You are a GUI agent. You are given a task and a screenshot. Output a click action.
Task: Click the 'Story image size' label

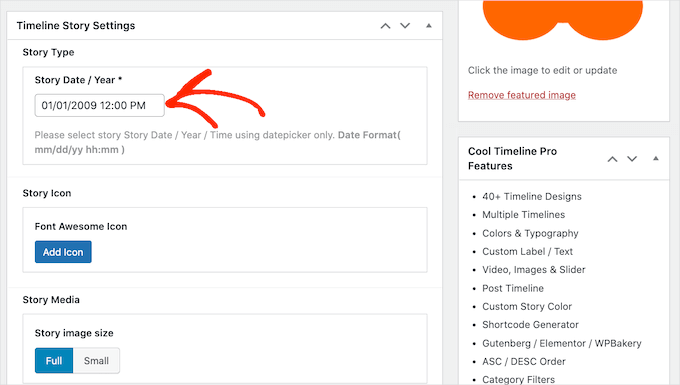pos(74,333)
